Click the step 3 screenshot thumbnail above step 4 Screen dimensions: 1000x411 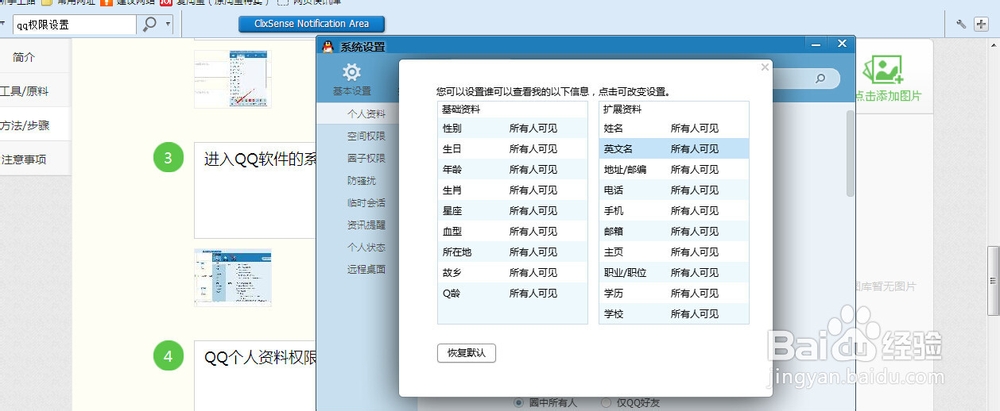pyautogui.click(x=233, y=277)
